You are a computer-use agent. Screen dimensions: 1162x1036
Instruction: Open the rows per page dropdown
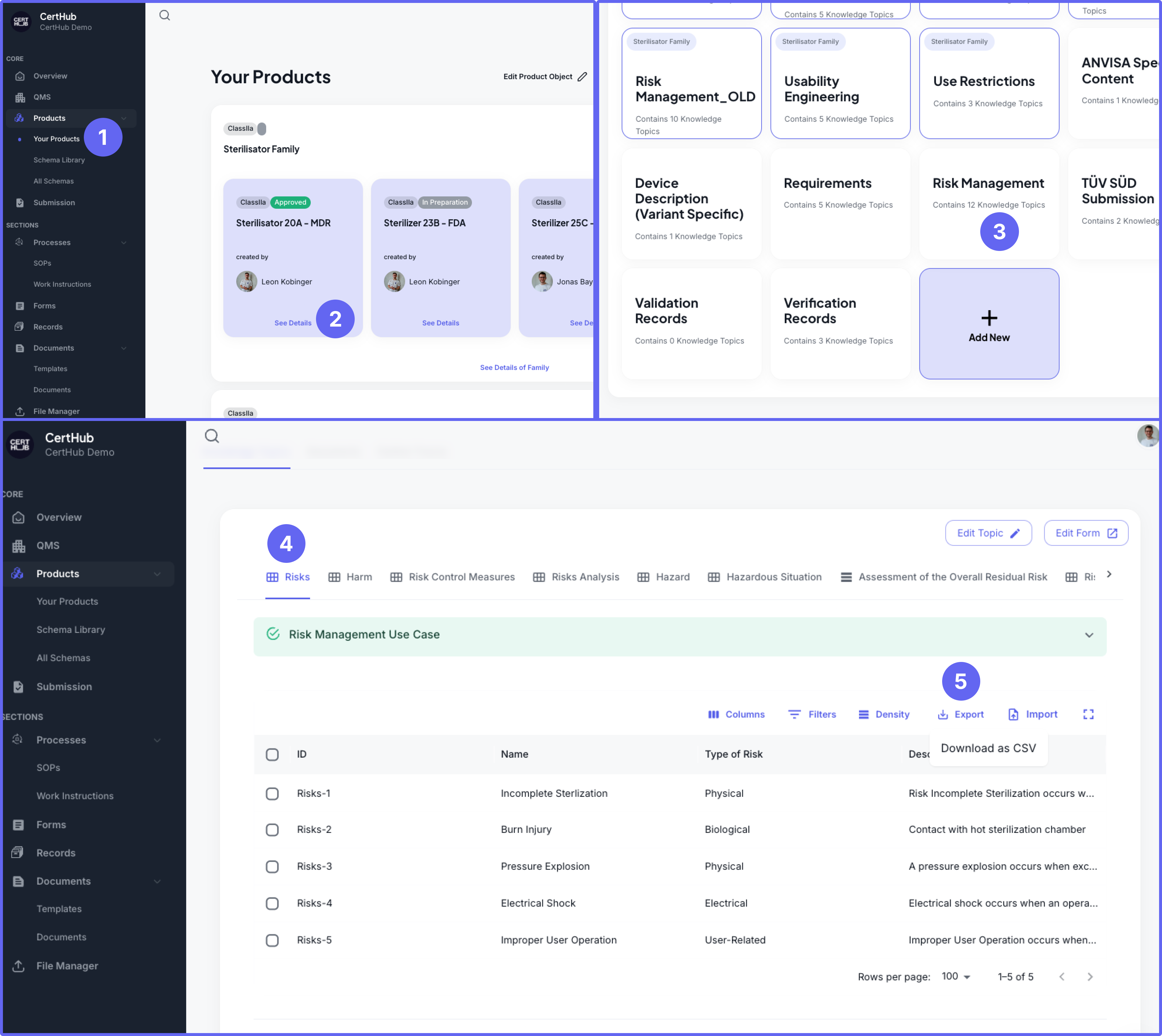point(955,977)
